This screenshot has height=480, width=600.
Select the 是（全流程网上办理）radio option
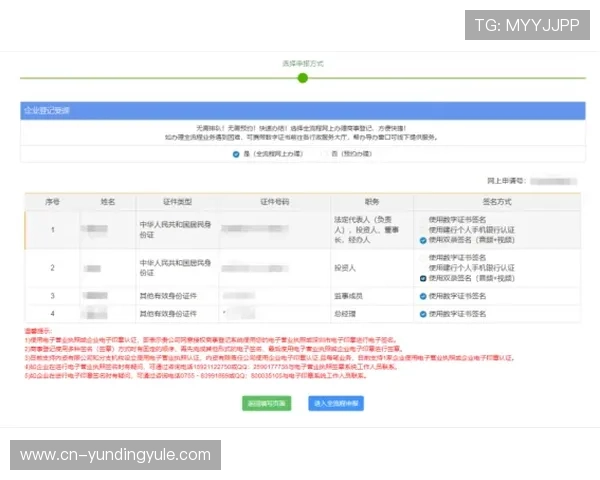click(x=236, y=154)
